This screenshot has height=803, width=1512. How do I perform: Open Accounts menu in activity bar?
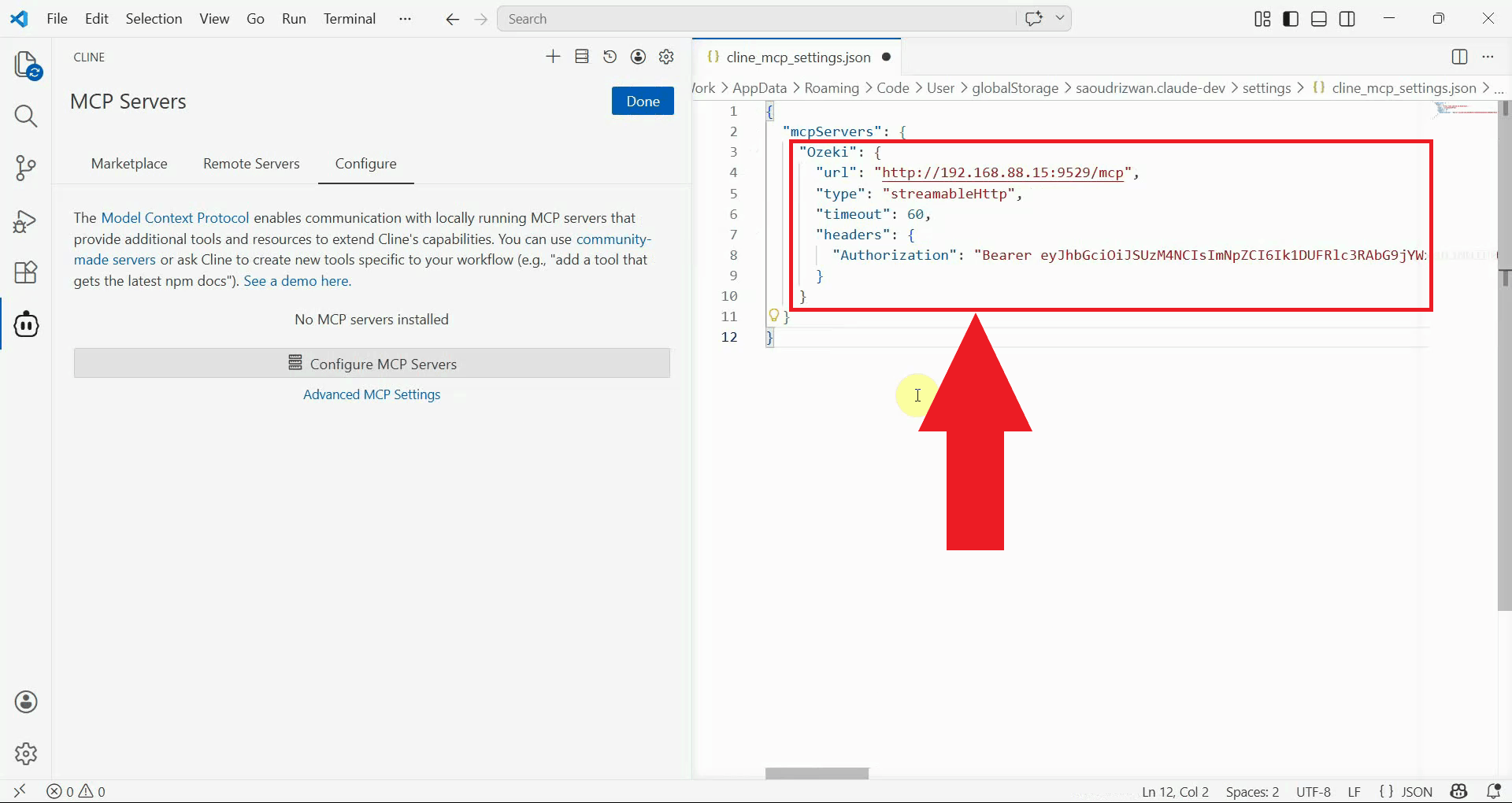pyautogui.click(x=26, y=702)
